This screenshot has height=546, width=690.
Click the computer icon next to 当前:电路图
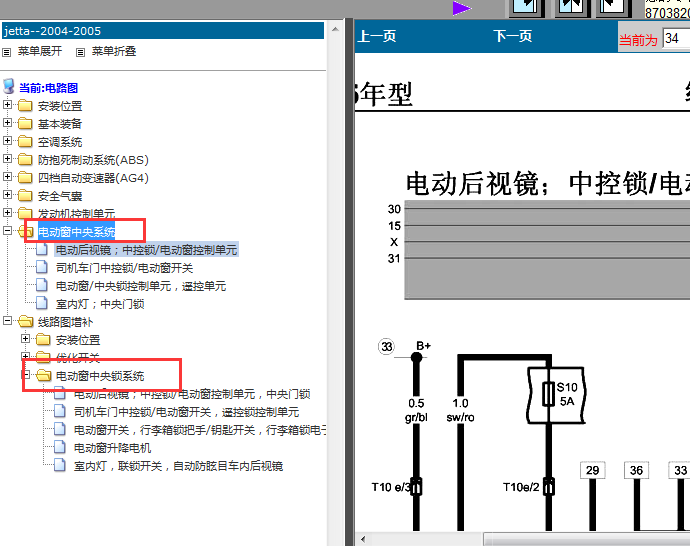point(9,86)
